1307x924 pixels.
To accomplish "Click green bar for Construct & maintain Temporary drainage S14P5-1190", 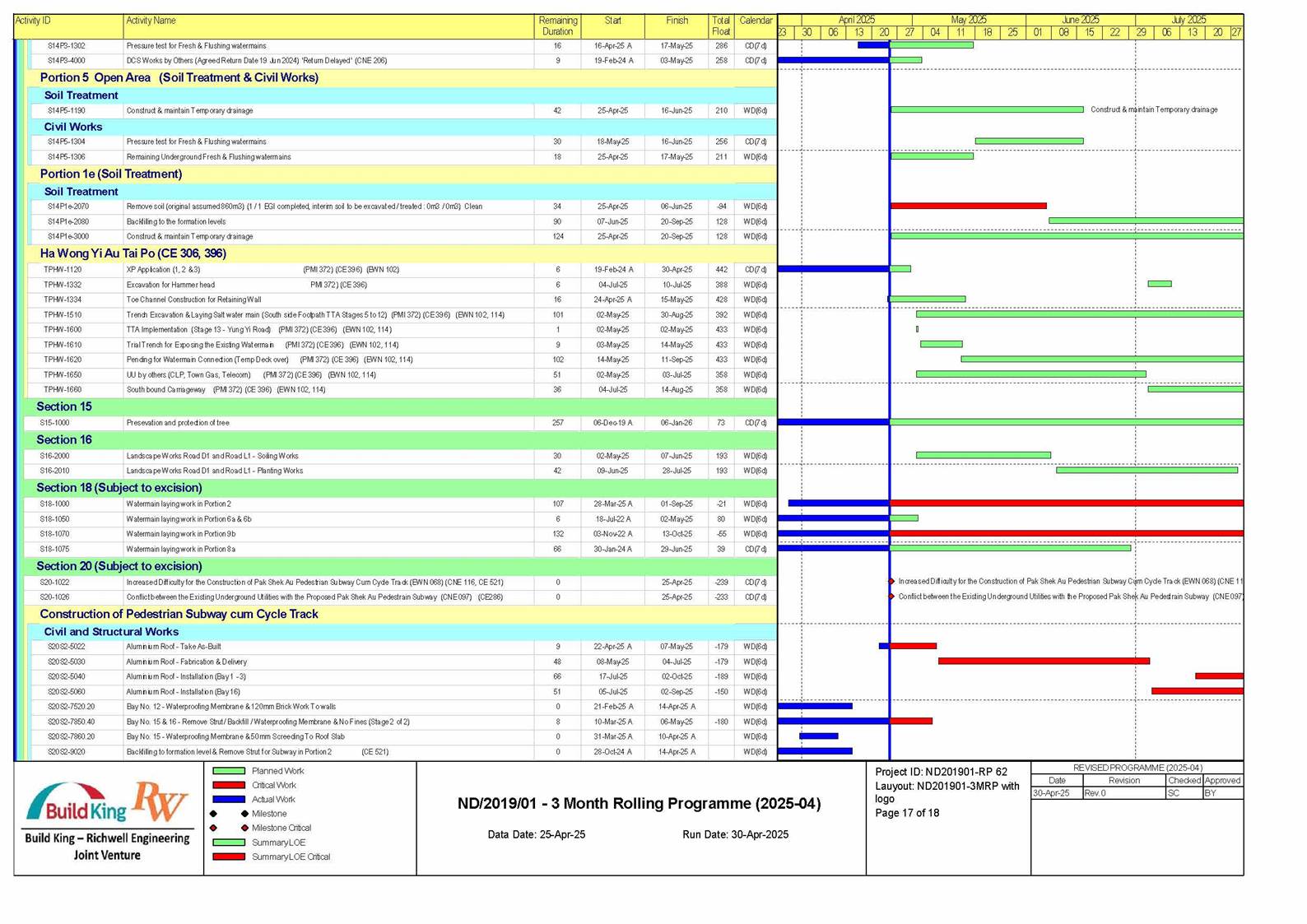I will point(987,109).
